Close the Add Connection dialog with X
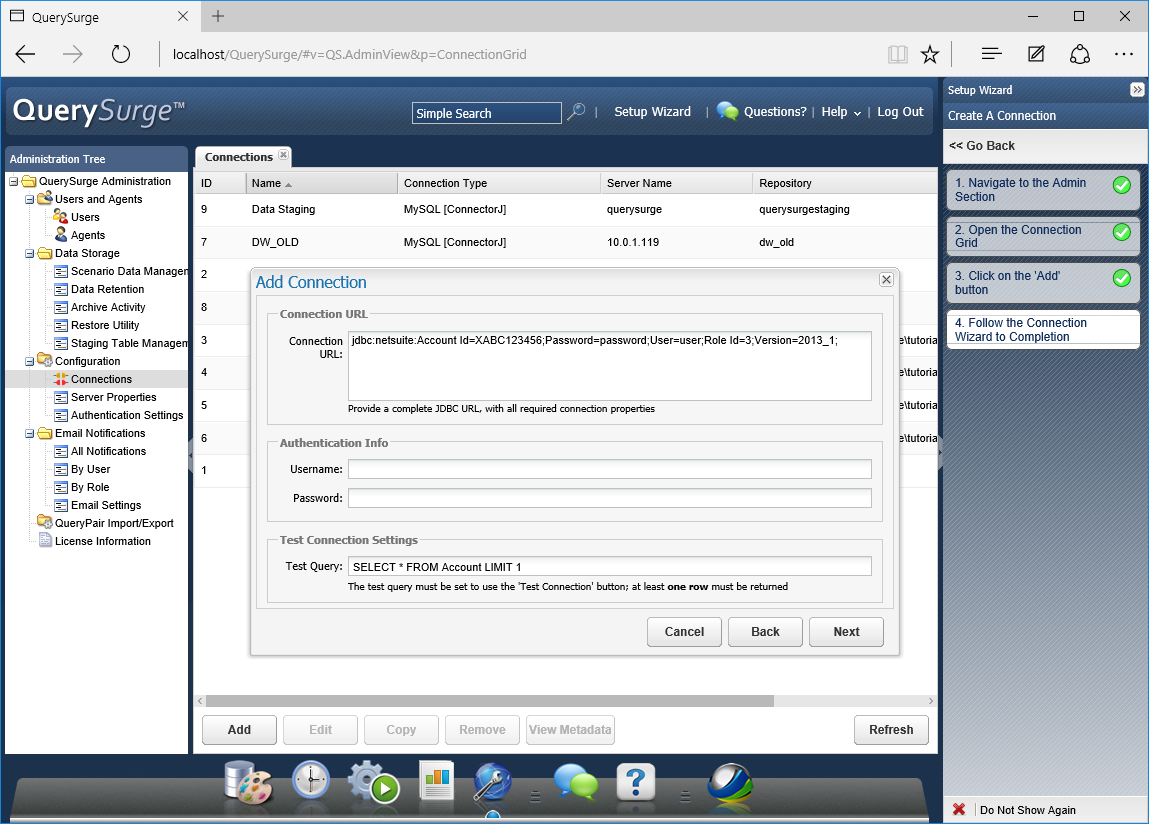The image size is (1149, 824). coord(885,281)
